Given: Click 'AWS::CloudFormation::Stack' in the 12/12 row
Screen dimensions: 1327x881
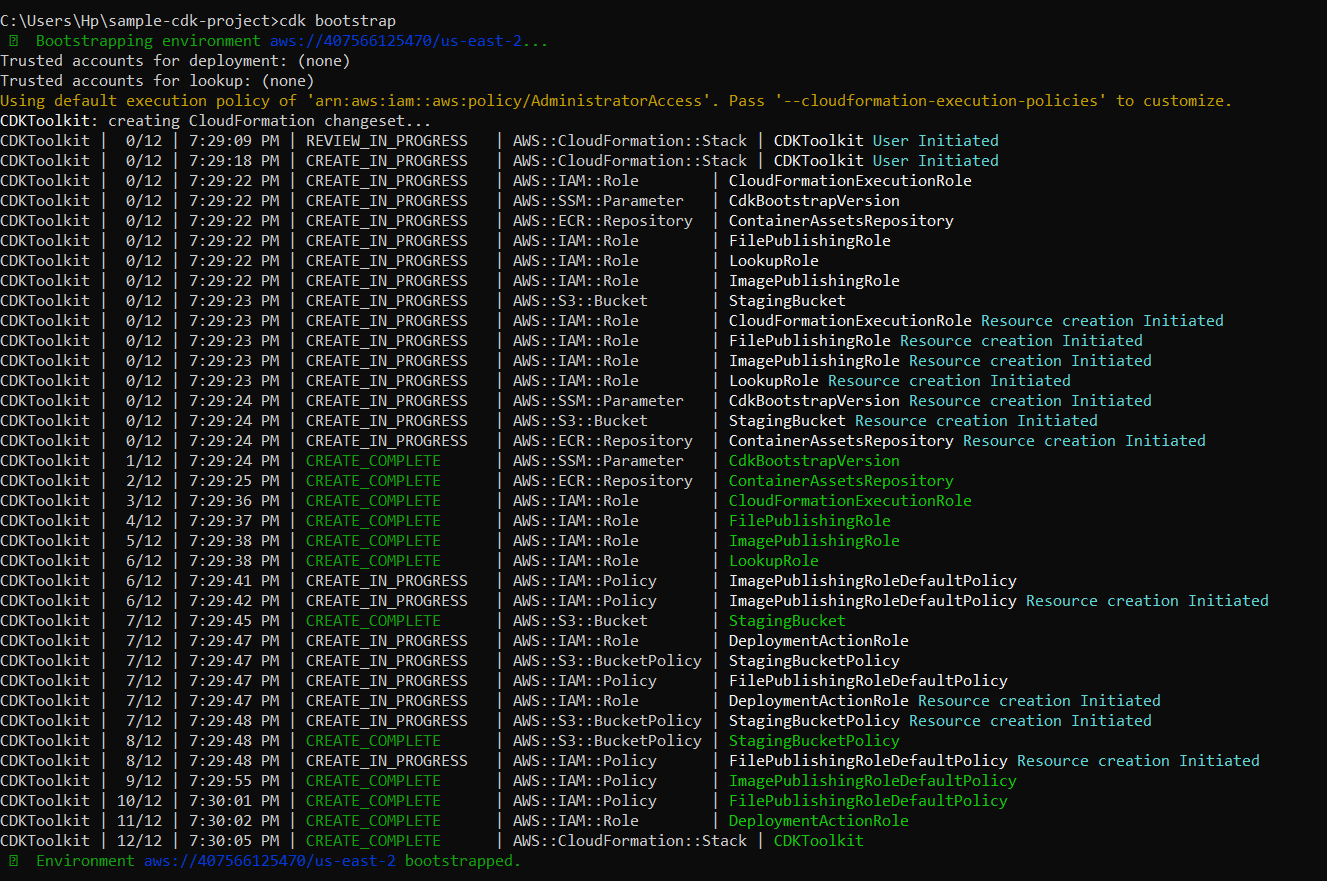Looking at the screenshot, I should [630, 841].
